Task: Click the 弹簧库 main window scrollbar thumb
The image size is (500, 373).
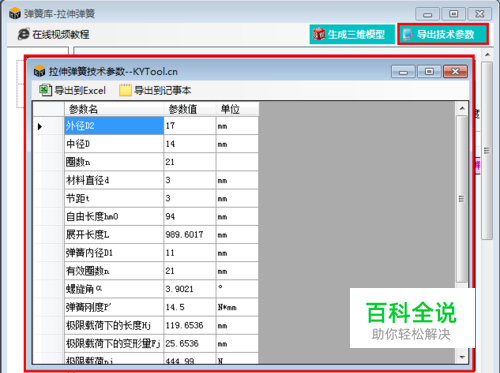Action: (487, 150)
